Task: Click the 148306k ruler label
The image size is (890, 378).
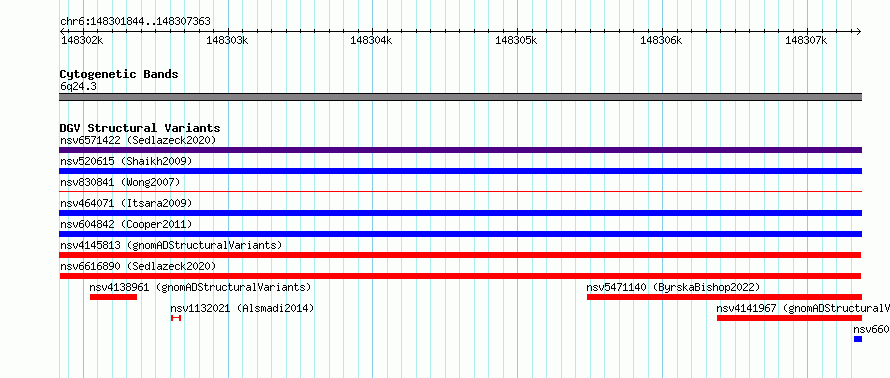Action: [661, 40]
